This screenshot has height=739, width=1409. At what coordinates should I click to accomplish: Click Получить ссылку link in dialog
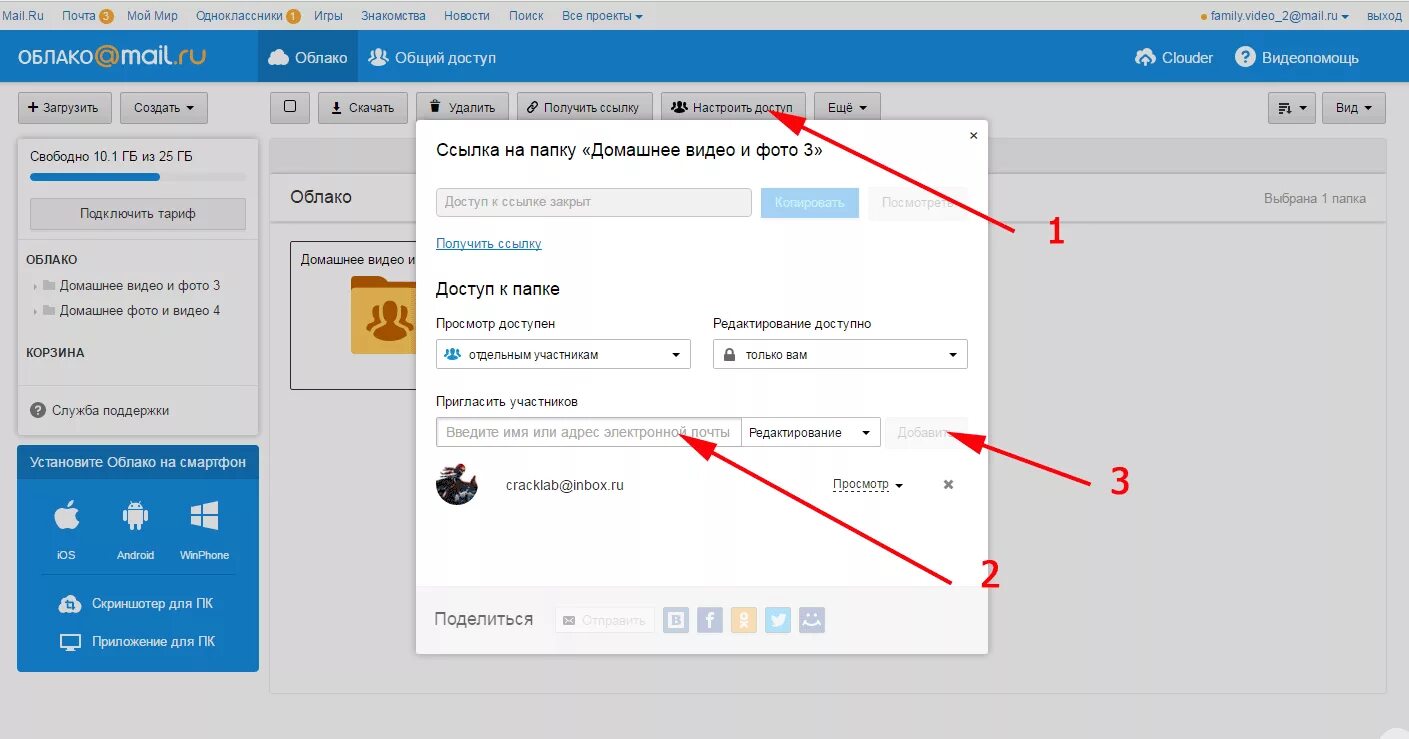(489, 243)
